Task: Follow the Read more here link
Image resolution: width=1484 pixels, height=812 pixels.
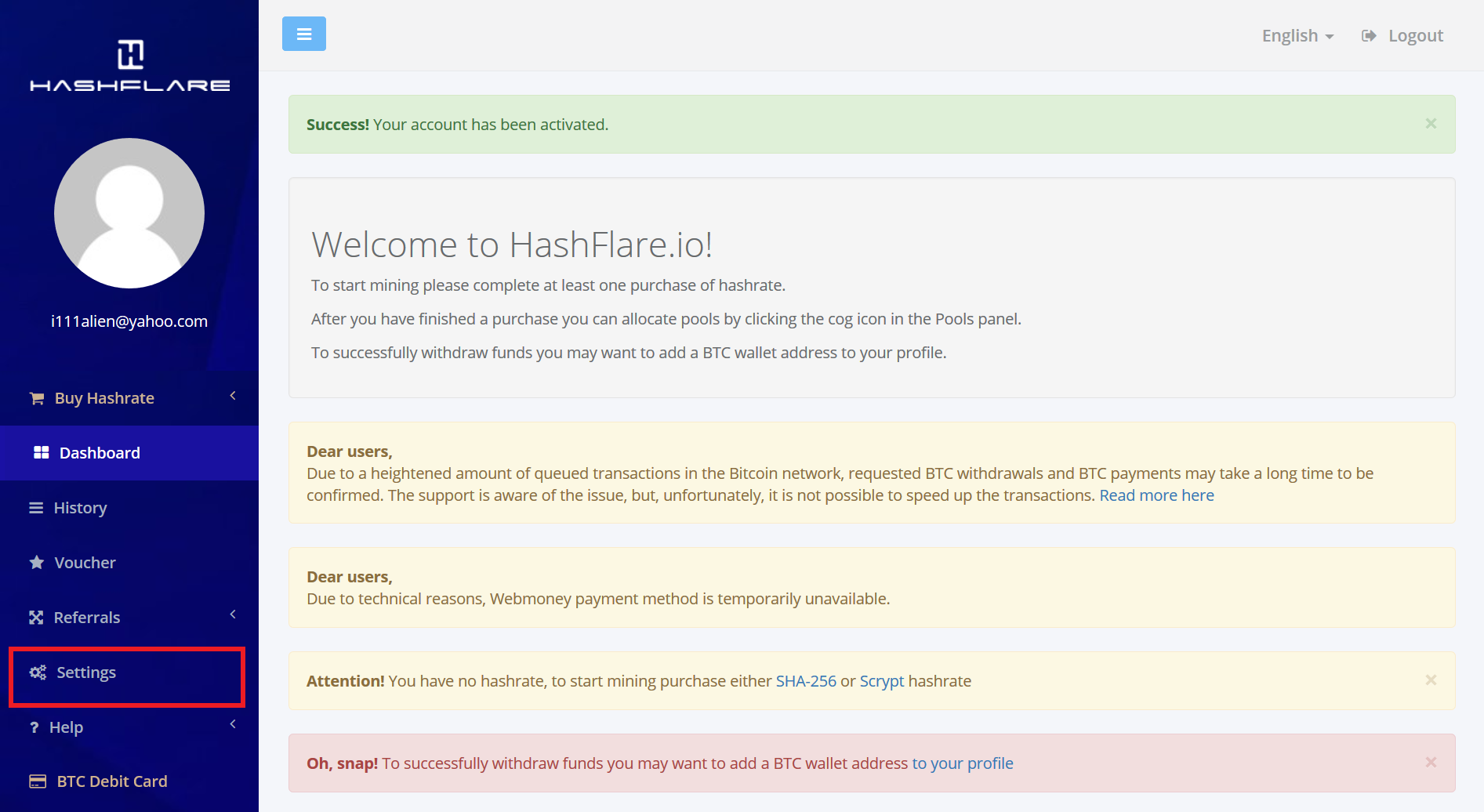Action: 1156,495
